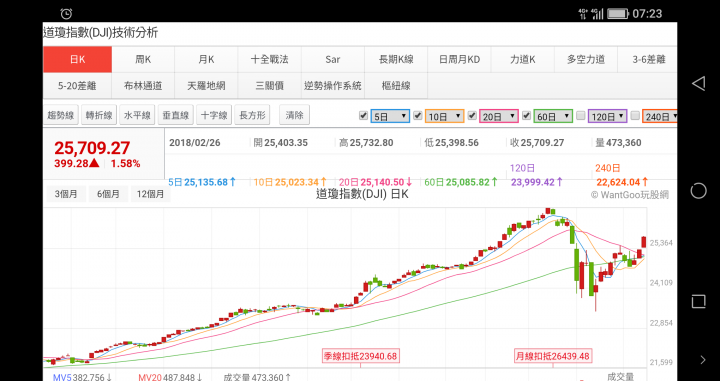
Task: Click the 60日 25,085.82 average value
Action: click(461, 182)
